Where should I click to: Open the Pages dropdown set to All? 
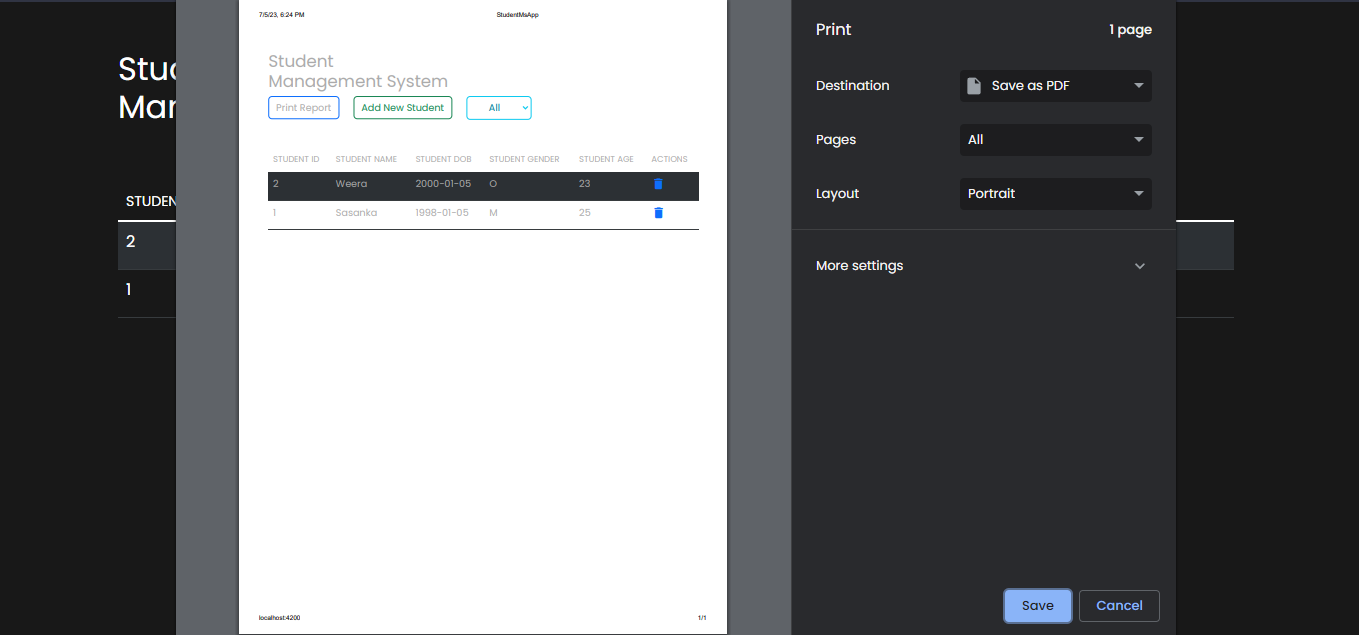pyautogui.click(x=1056, y=140)
